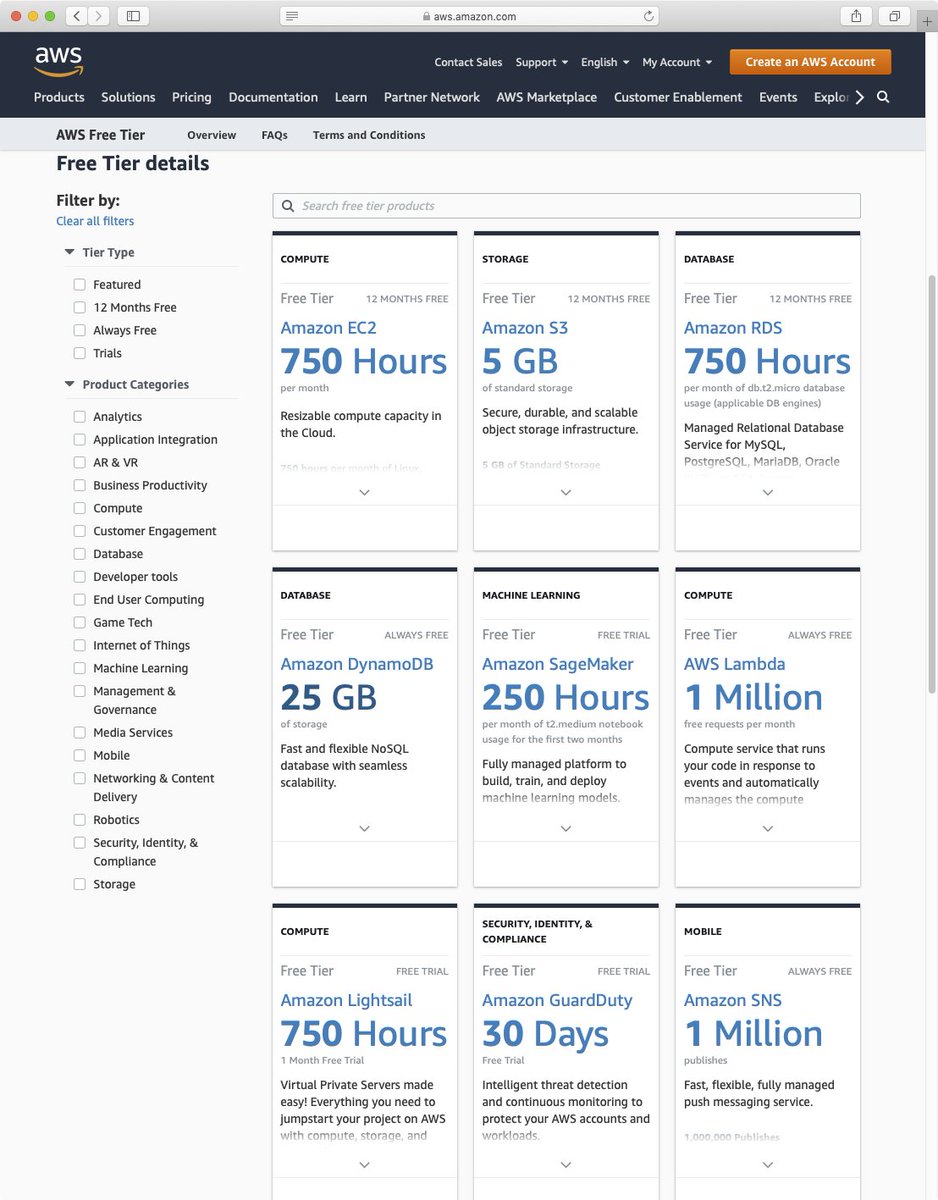Open the Documentation menu item
Screen dimensions: 938x1200
(x=273, y=97)
